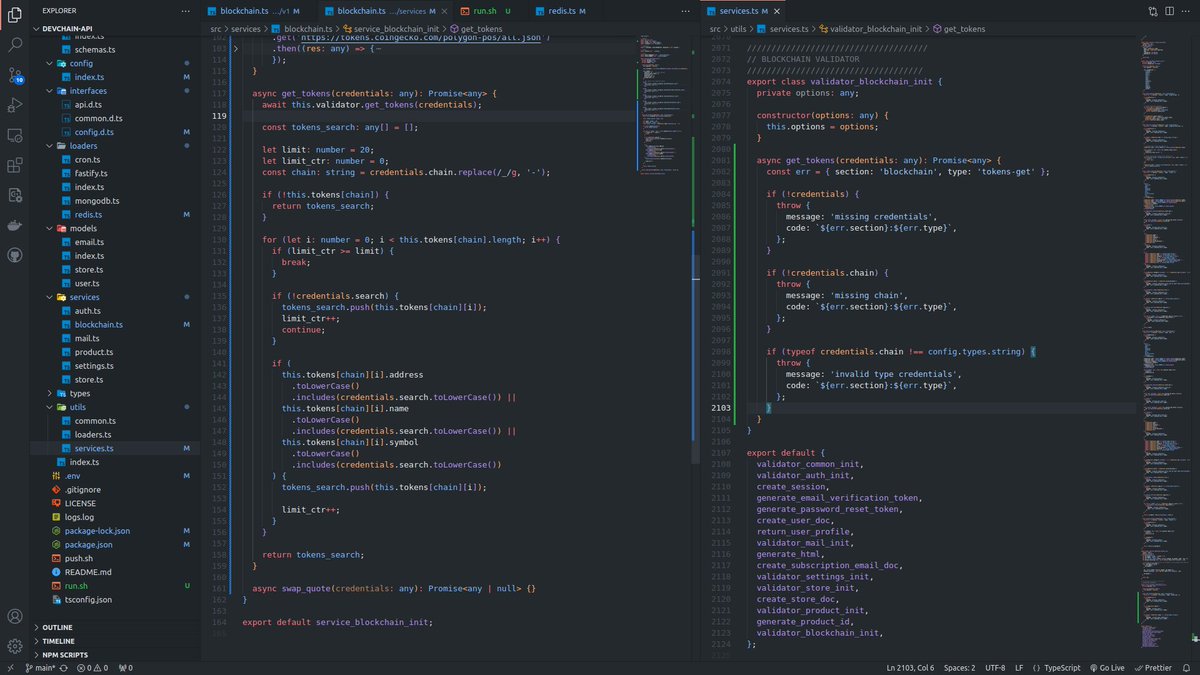Open changes icon in right editor group

[x=1153, y=10]
